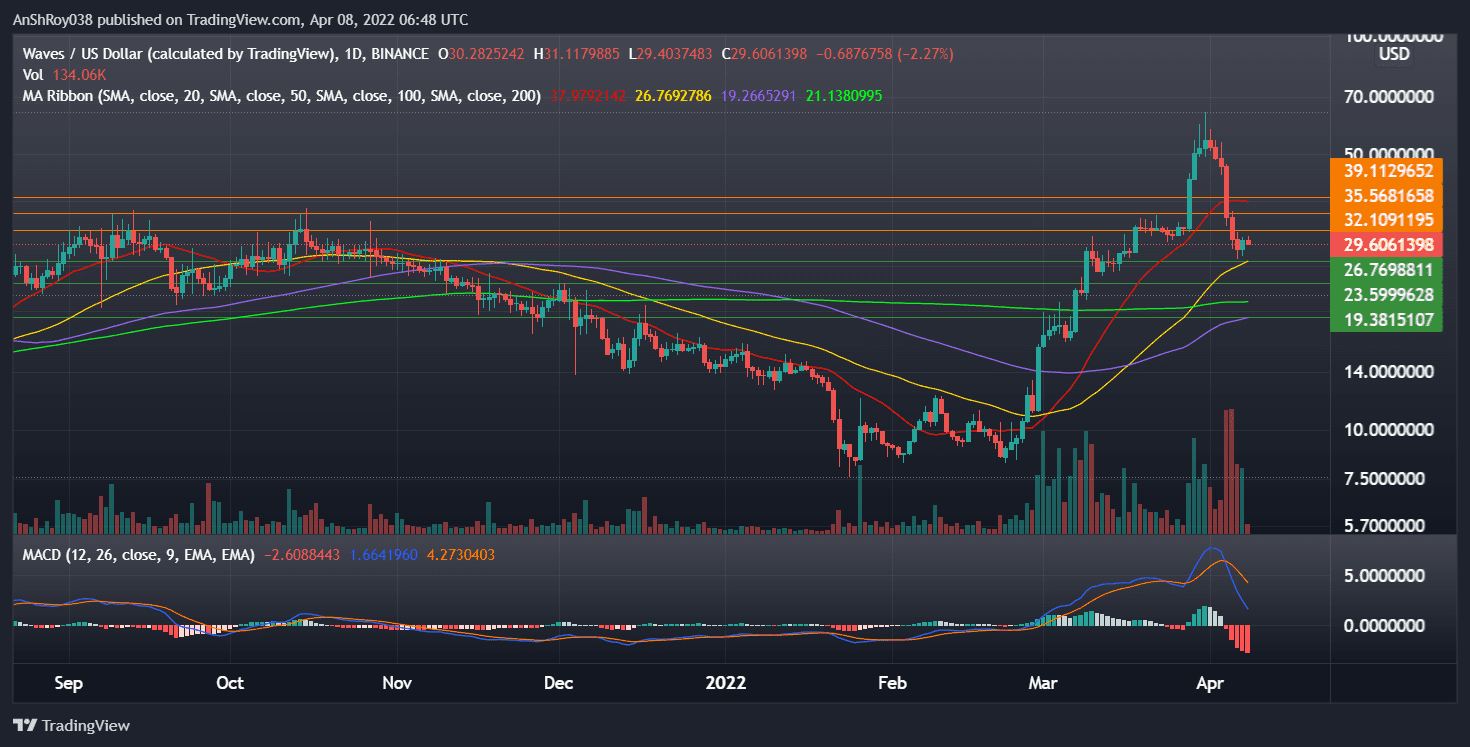
Task: Click the current price label 29.6061398
Action: 1384,245
